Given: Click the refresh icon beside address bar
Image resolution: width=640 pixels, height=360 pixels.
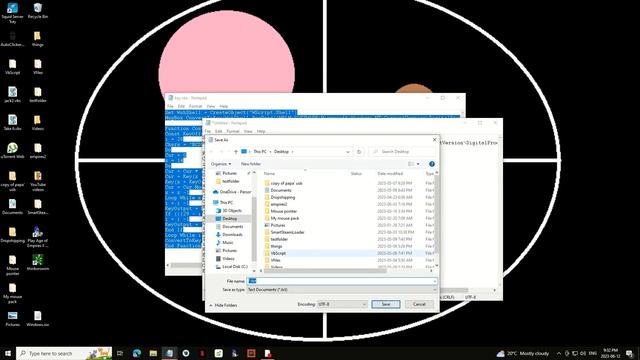Looking at the screenshot, I should pos(359,151).
